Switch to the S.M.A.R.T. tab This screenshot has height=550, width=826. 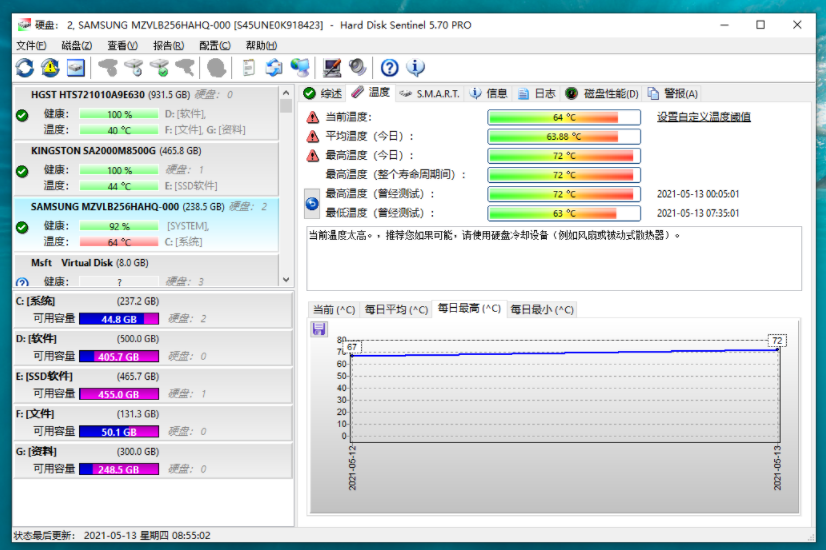pyautogui.click(x=429, y=93)
